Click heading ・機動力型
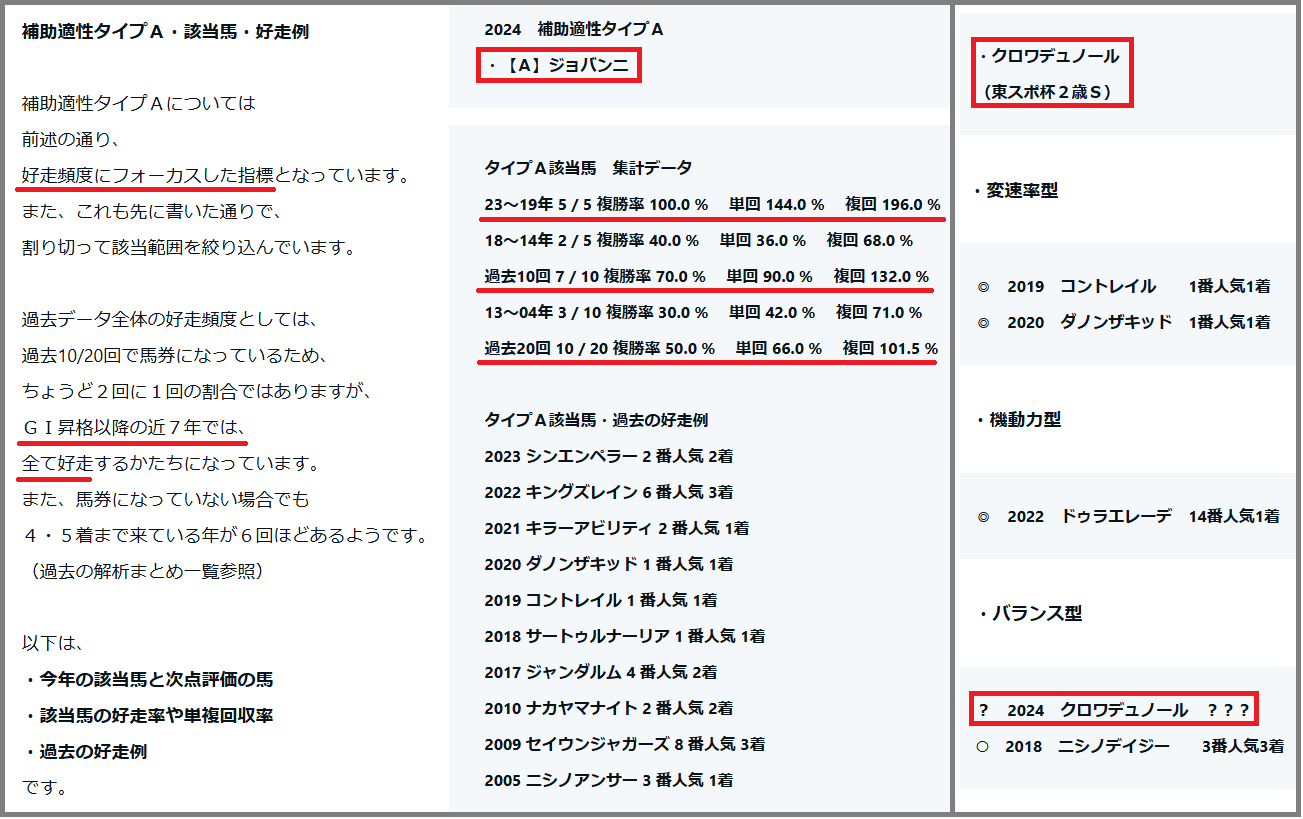 (1018, 420)
